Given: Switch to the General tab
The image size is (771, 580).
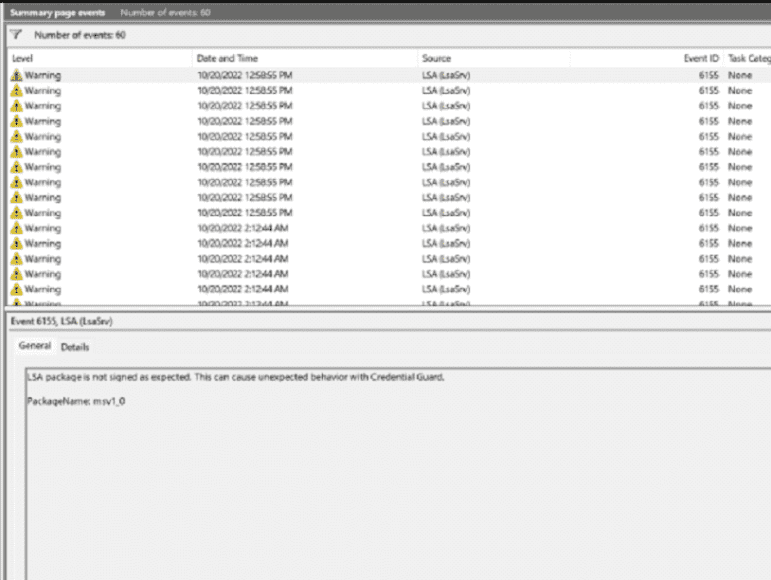Looking at the screenshot, I should [34, 346].
